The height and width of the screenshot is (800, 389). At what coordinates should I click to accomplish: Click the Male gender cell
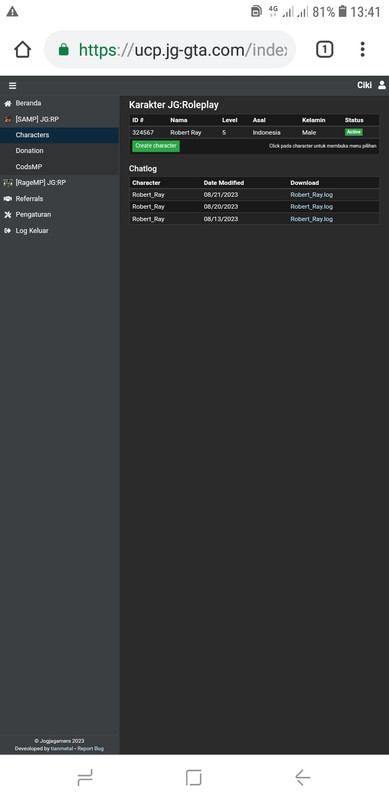[309, 133]
